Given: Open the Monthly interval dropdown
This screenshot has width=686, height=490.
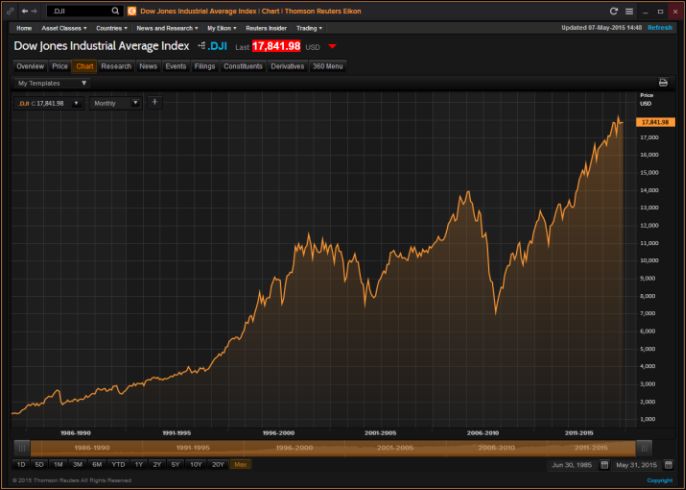Looking at the screenshot, I should (116, 103).
